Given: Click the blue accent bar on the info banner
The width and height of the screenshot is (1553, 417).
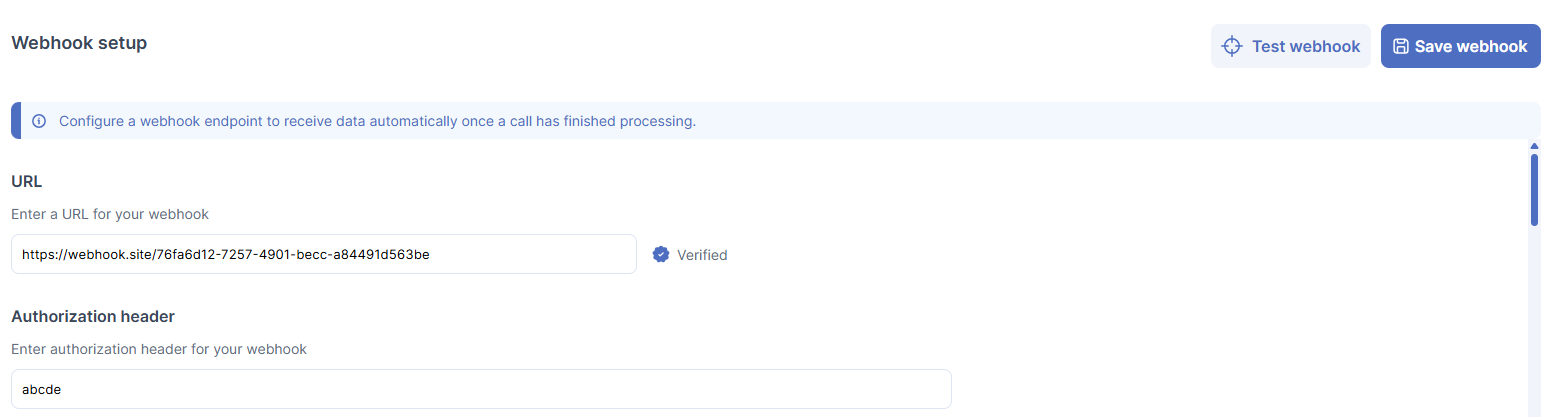Looking at the screenshot, I should (x=15, y=120).
